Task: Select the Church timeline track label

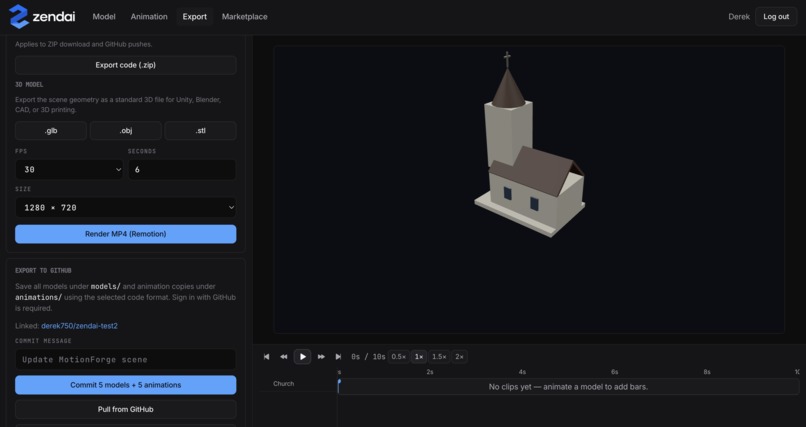Action: tap(284, 384)
